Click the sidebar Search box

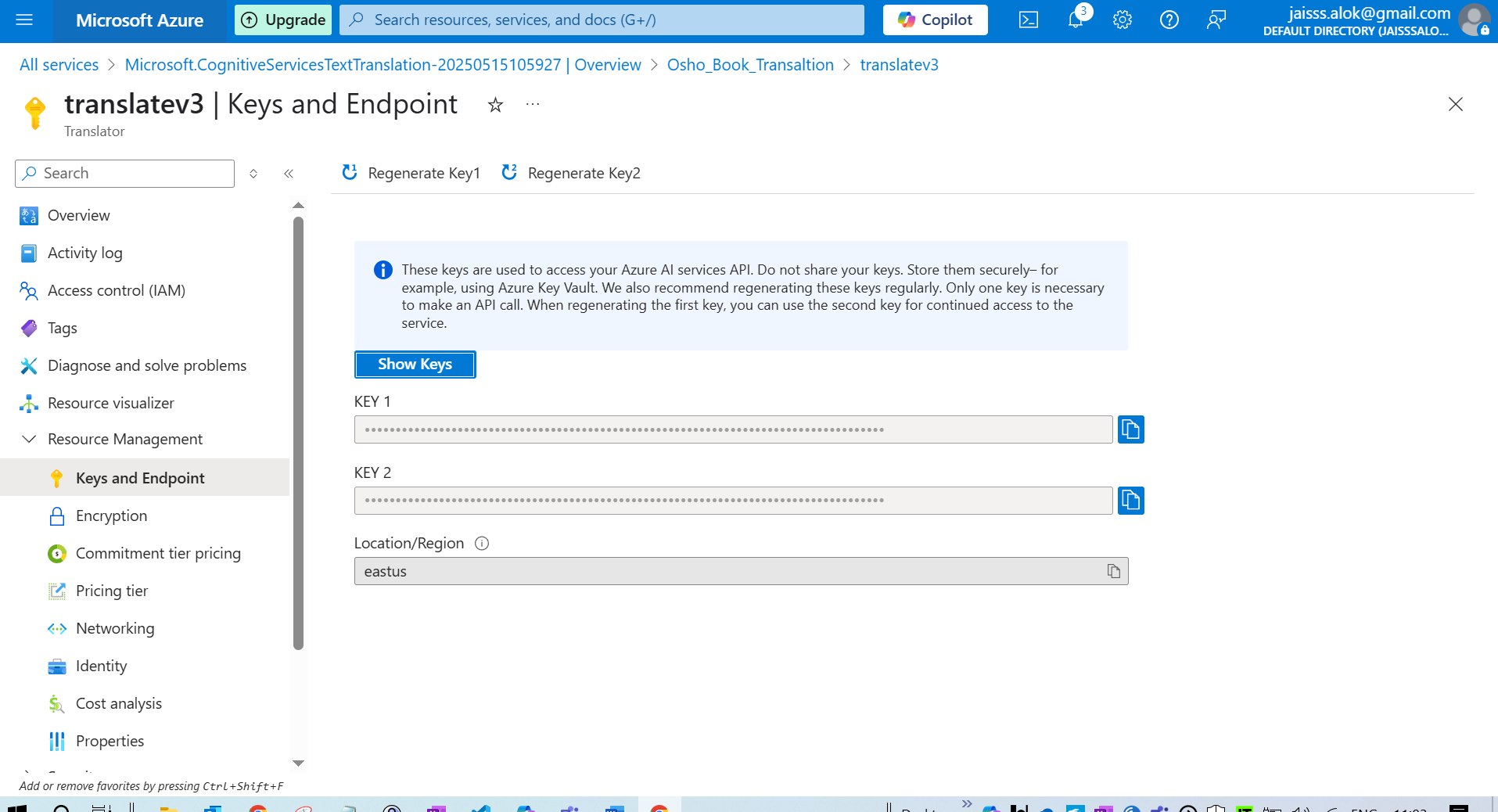pyautogui.click(x=124, y=174)
